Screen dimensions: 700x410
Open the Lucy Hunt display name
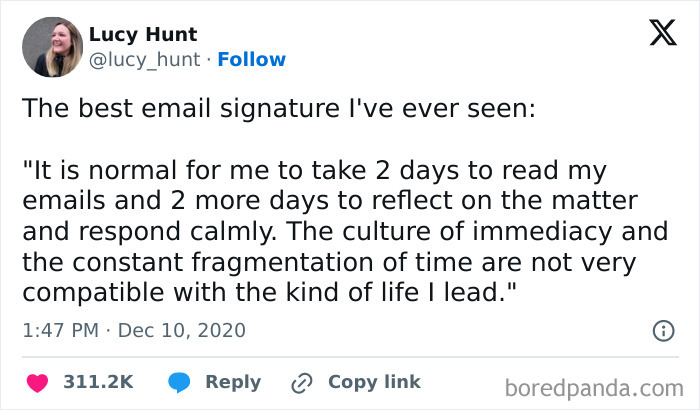(143, 35)
